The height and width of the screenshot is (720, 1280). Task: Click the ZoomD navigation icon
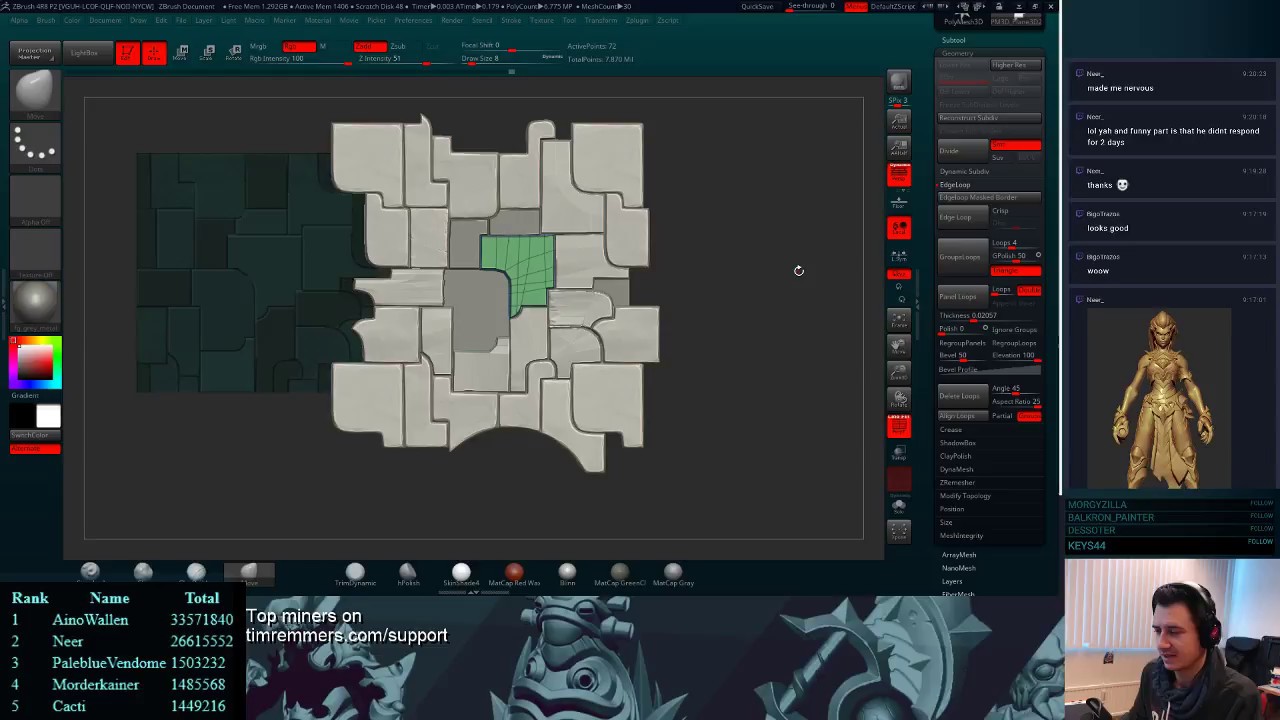pyautogui.click(x=899, y=372)
